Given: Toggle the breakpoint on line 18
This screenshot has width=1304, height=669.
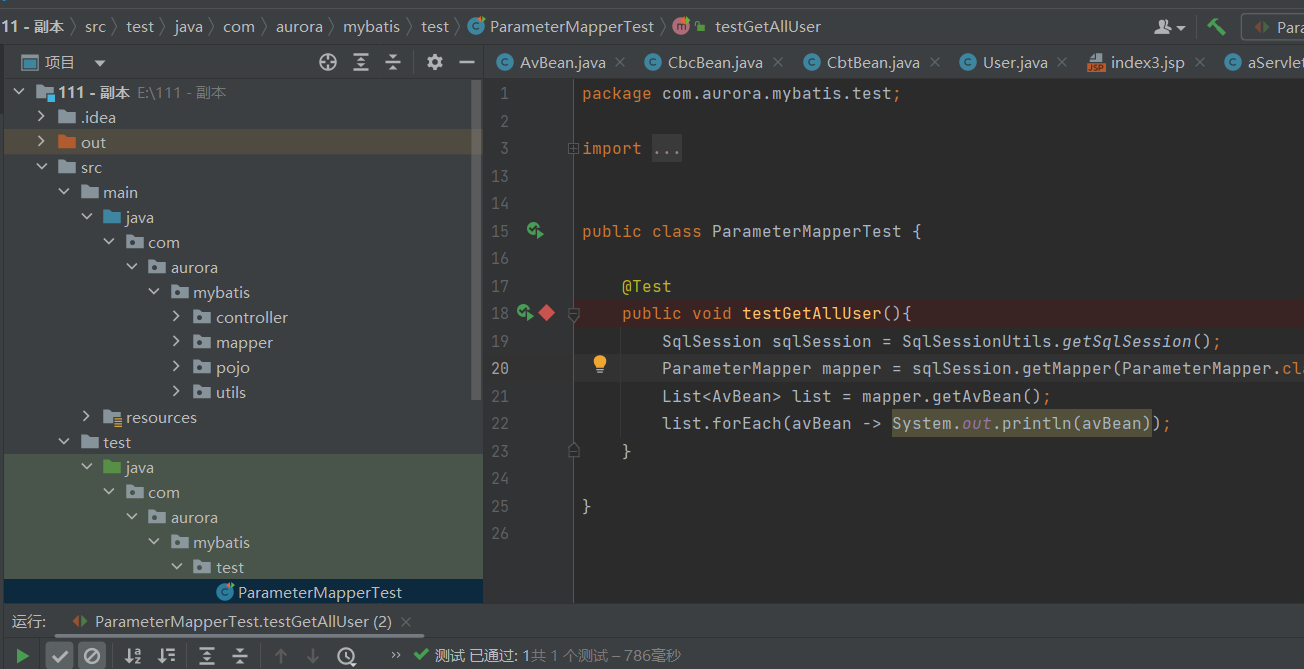Looking at the screenshot, I should point(546,313).
